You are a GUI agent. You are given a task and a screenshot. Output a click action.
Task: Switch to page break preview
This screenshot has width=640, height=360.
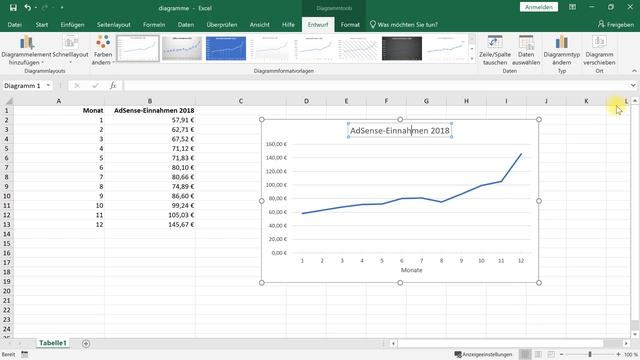click(551, 354)
